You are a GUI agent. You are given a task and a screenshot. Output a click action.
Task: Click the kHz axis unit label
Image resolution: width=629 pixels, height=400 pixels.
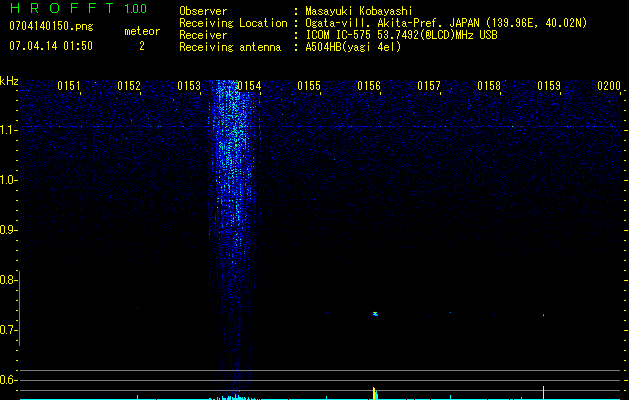pos(9,81)
